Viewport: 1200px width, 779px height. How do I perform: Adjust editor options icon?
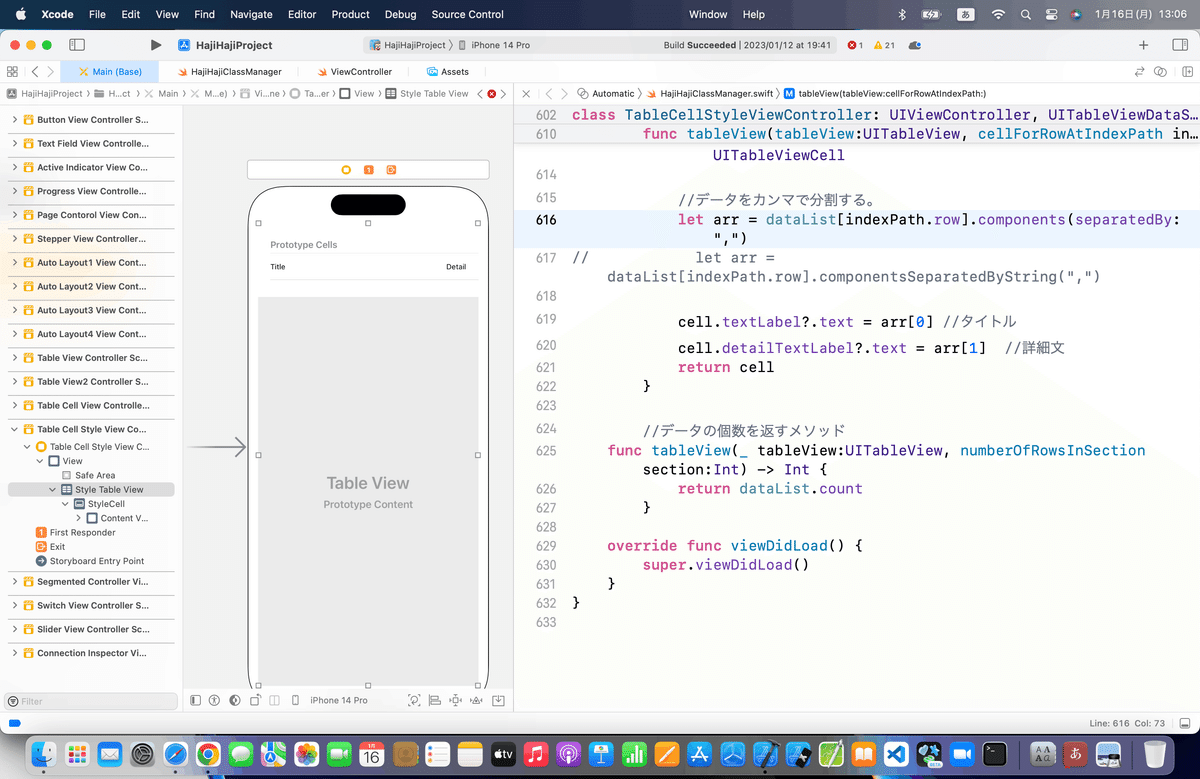(x=1160, y=72)
